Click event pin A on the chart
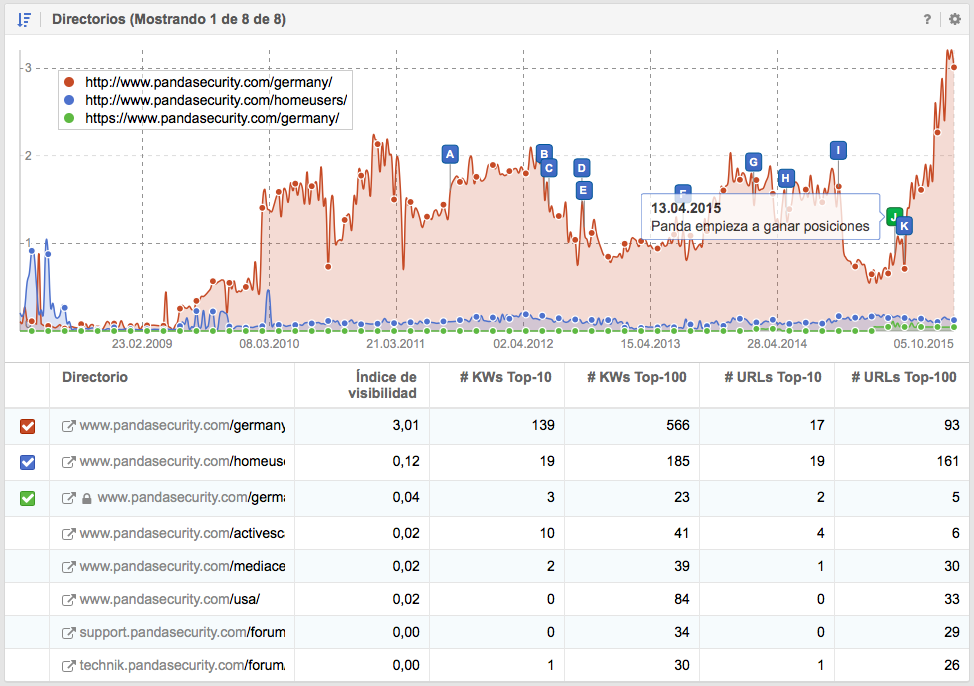 click(450, 154)
